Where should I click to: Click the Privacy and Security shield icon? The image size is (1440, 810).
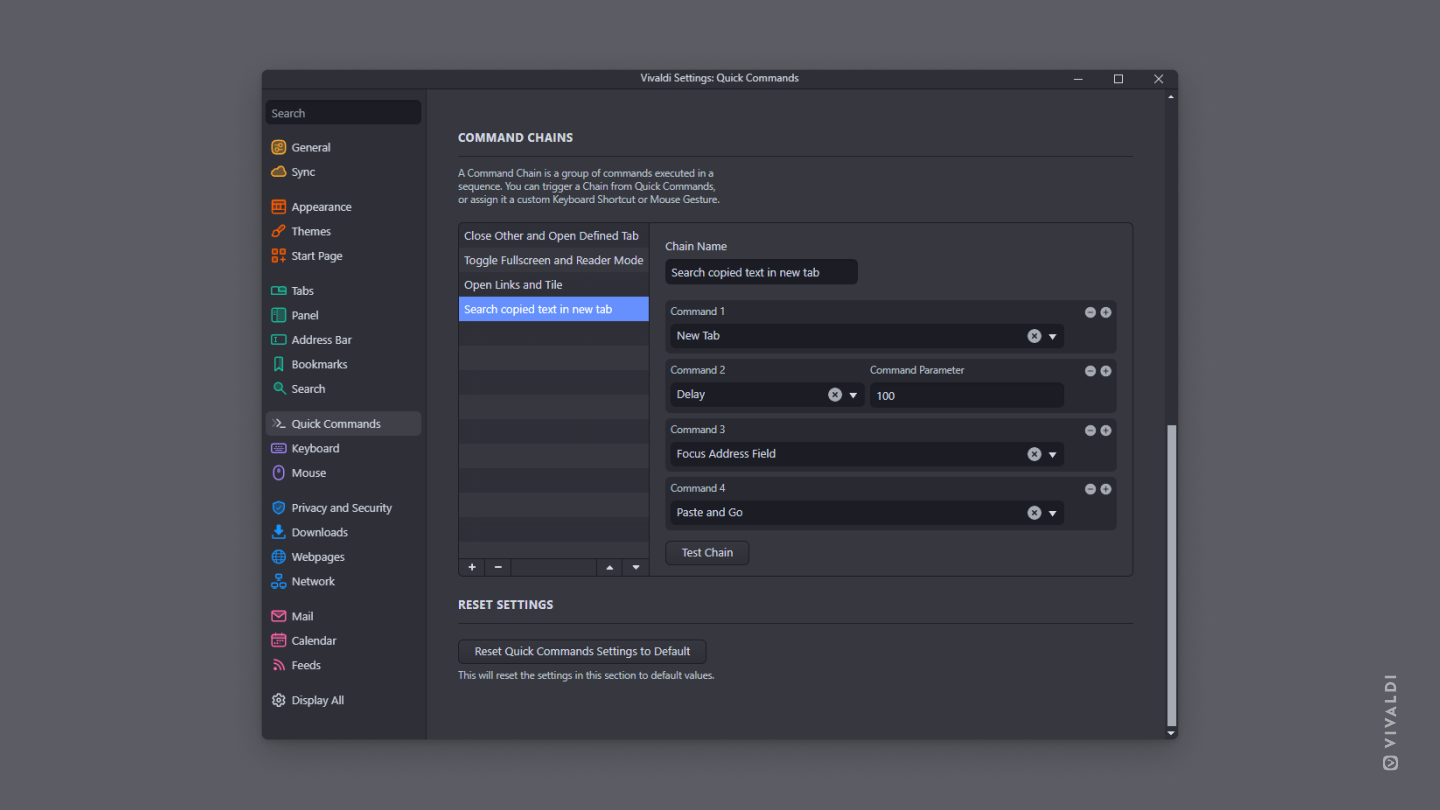click(279, 508)
